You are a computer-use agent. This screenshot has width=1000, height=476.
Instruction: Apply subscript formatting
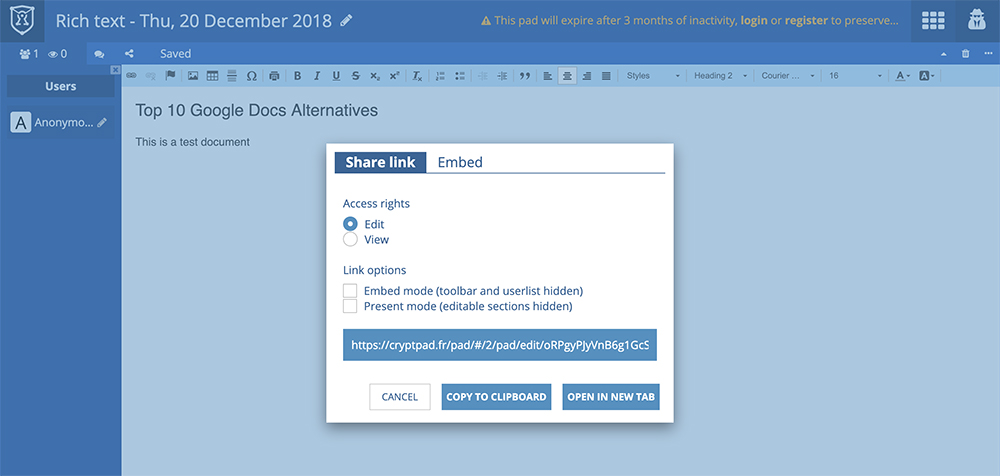pos(375,75)
